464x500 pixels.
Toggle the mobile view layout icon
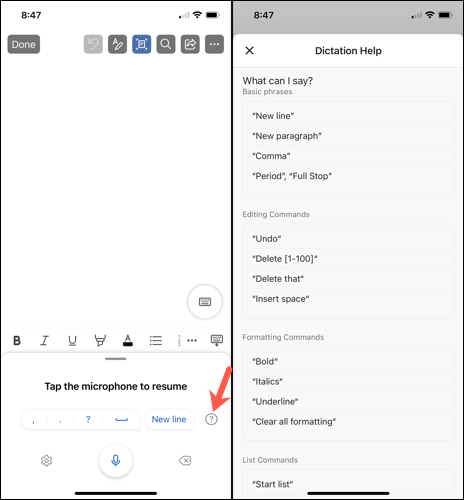[142, 44]
